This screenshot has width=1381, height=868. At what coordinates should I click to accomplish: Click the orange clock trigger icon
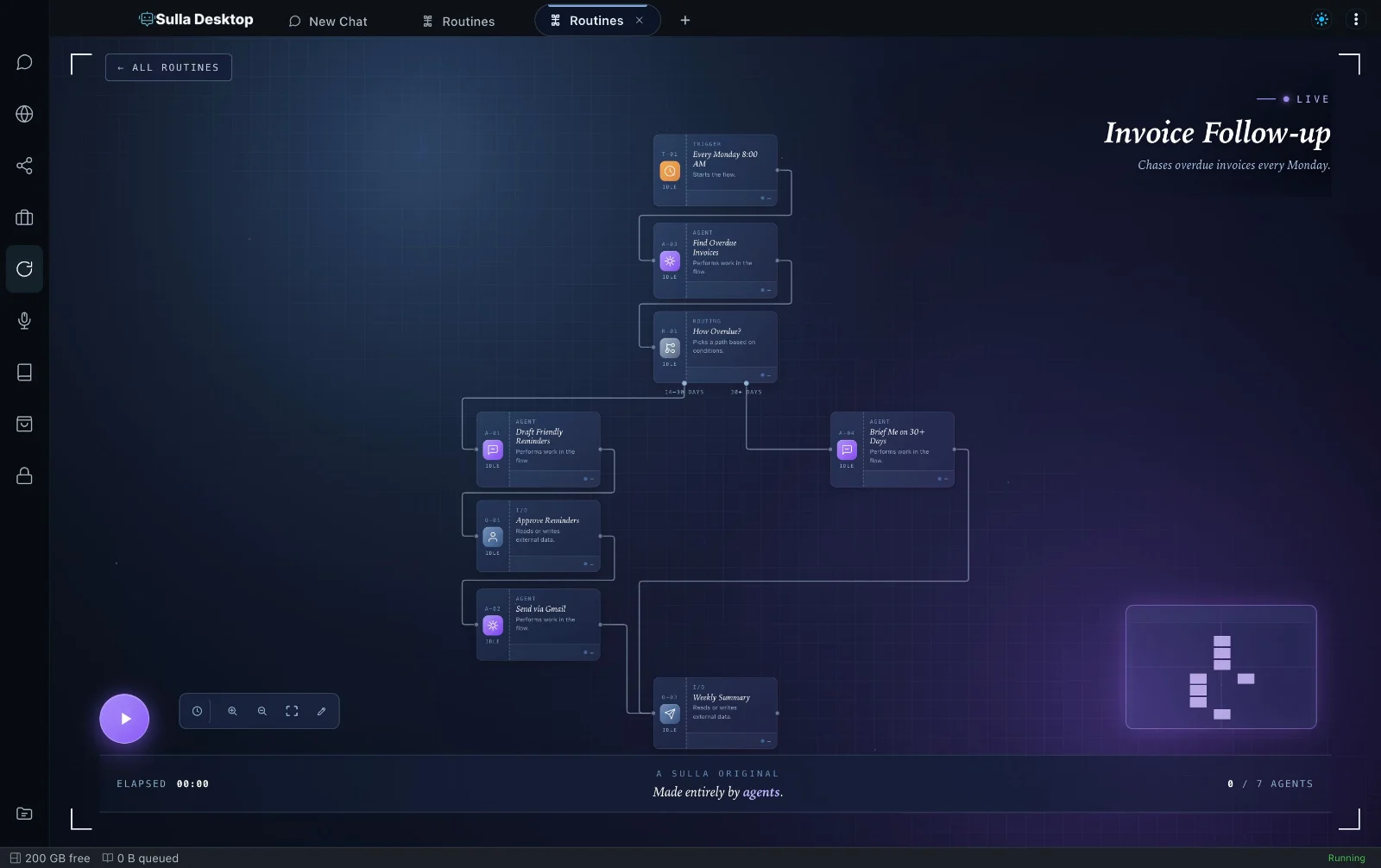point(670,171)
